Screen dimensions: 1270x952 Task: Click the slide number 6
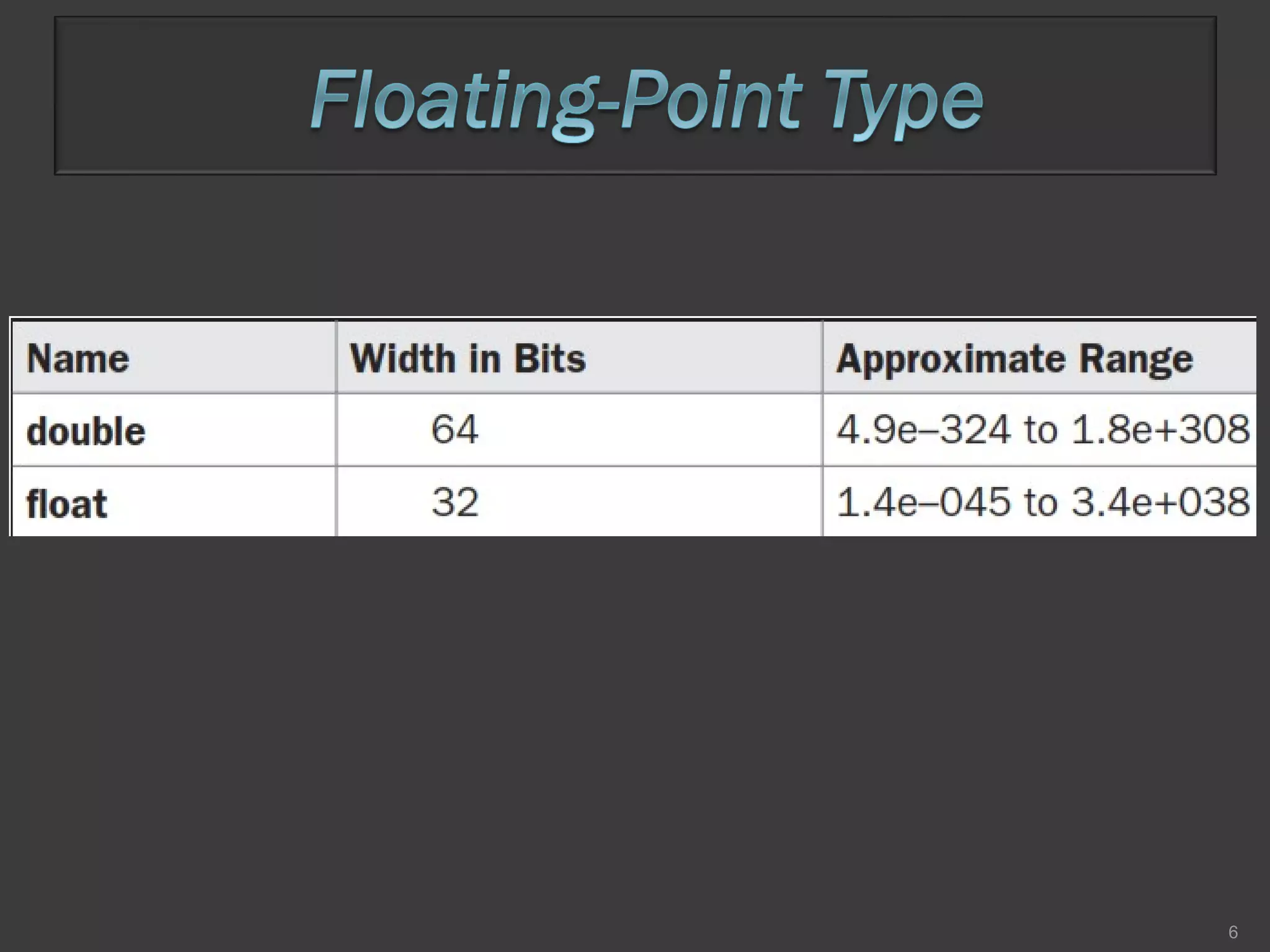click(1233, 932)
